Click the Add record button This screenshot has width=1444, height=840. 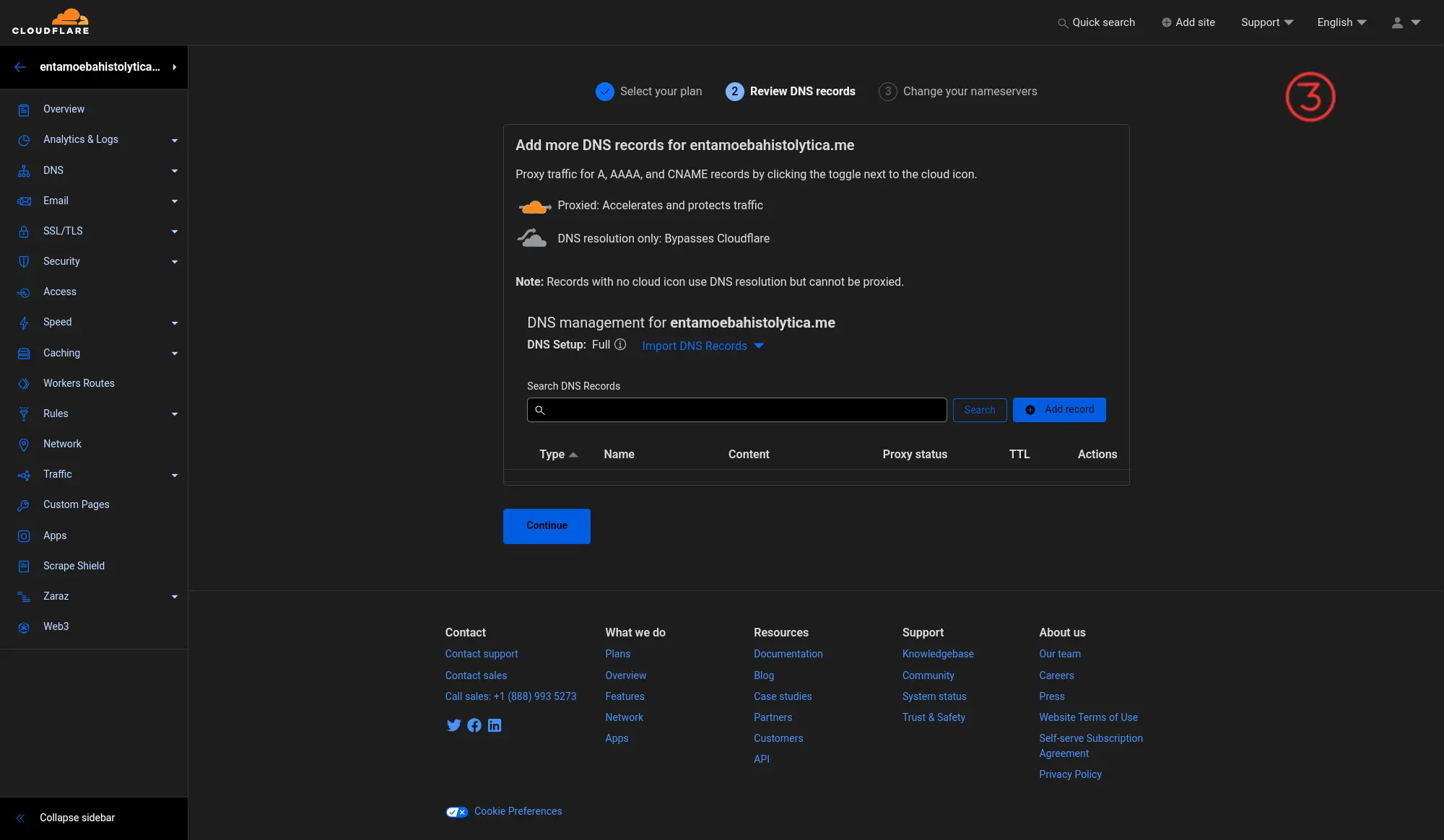pyautogui.click(x=1059, y=410)
